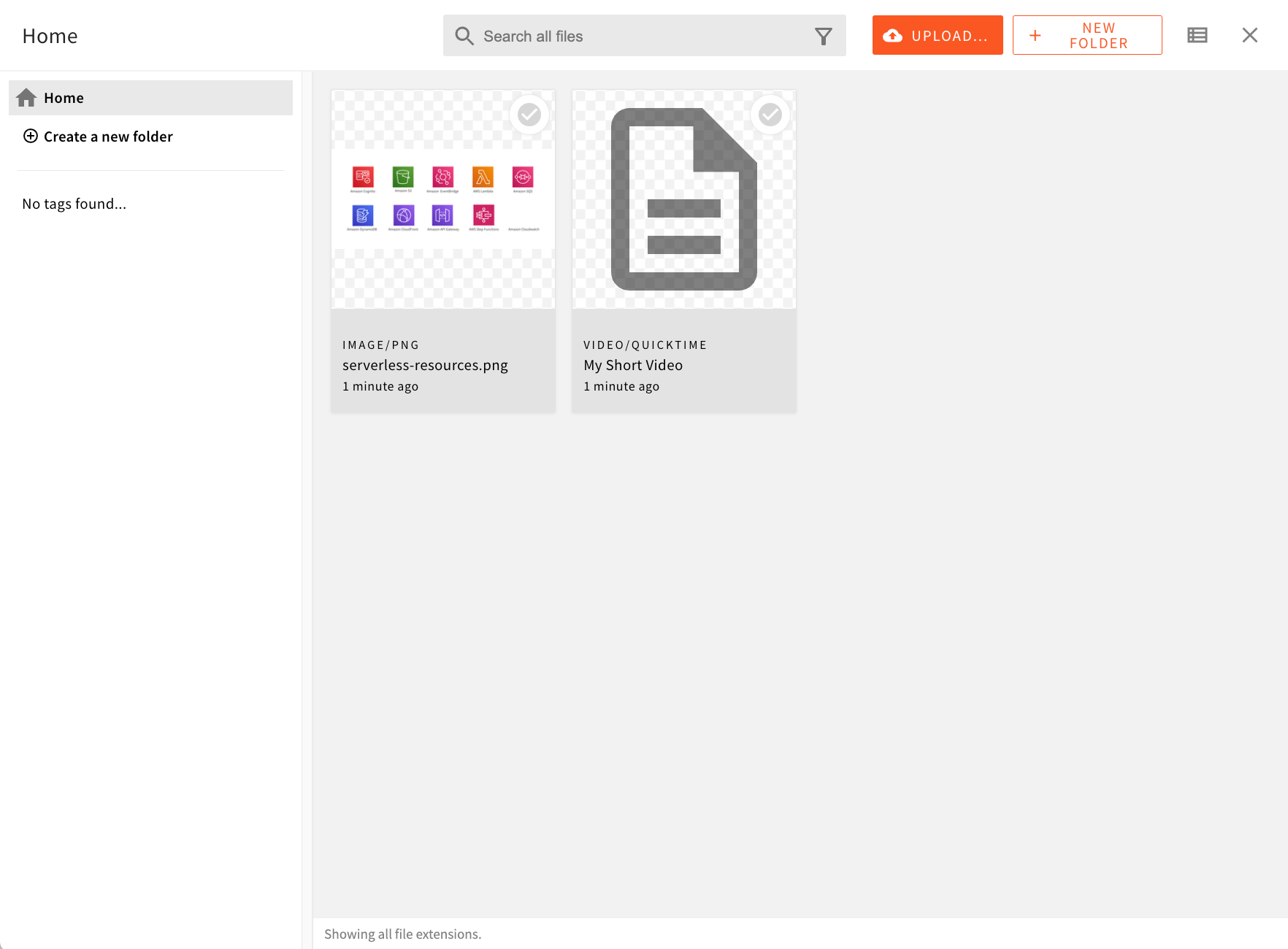Click the Home heading at top left

point(50,35)
